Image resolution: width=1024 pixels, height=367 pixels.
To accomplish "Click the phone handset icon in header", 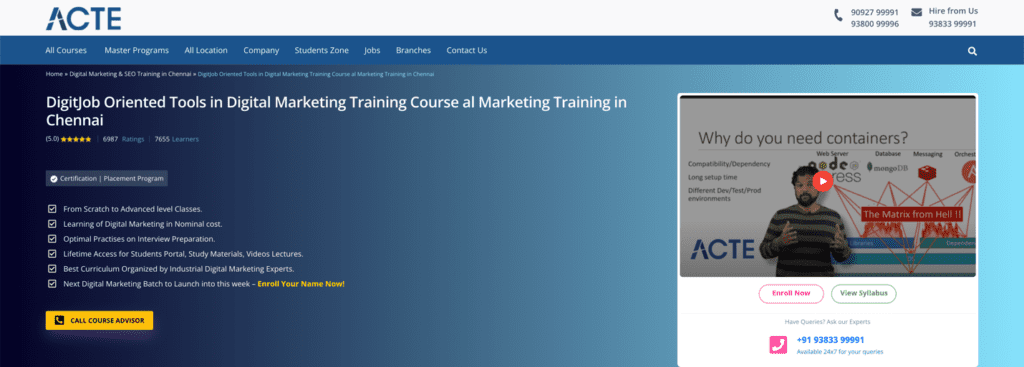I will click(839, 15).
